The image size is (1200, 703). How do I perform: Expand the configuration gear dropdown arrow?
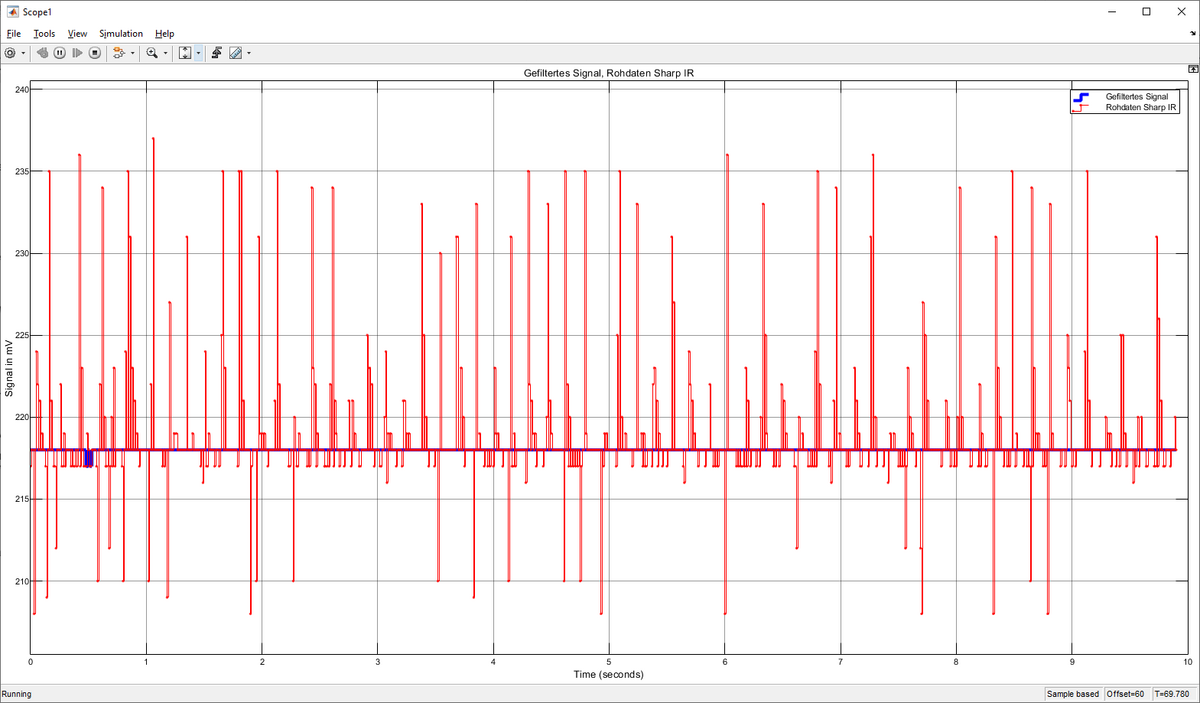coord(23,53)
